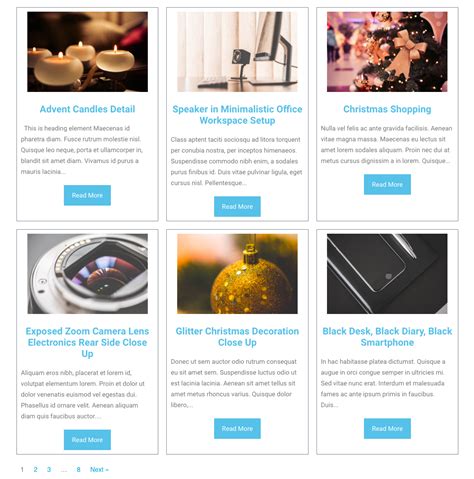Click Read More under Advent Candles Detail
Image resolution: width=474 pixels, height=479 pixels.
click(x=87, y=195)
